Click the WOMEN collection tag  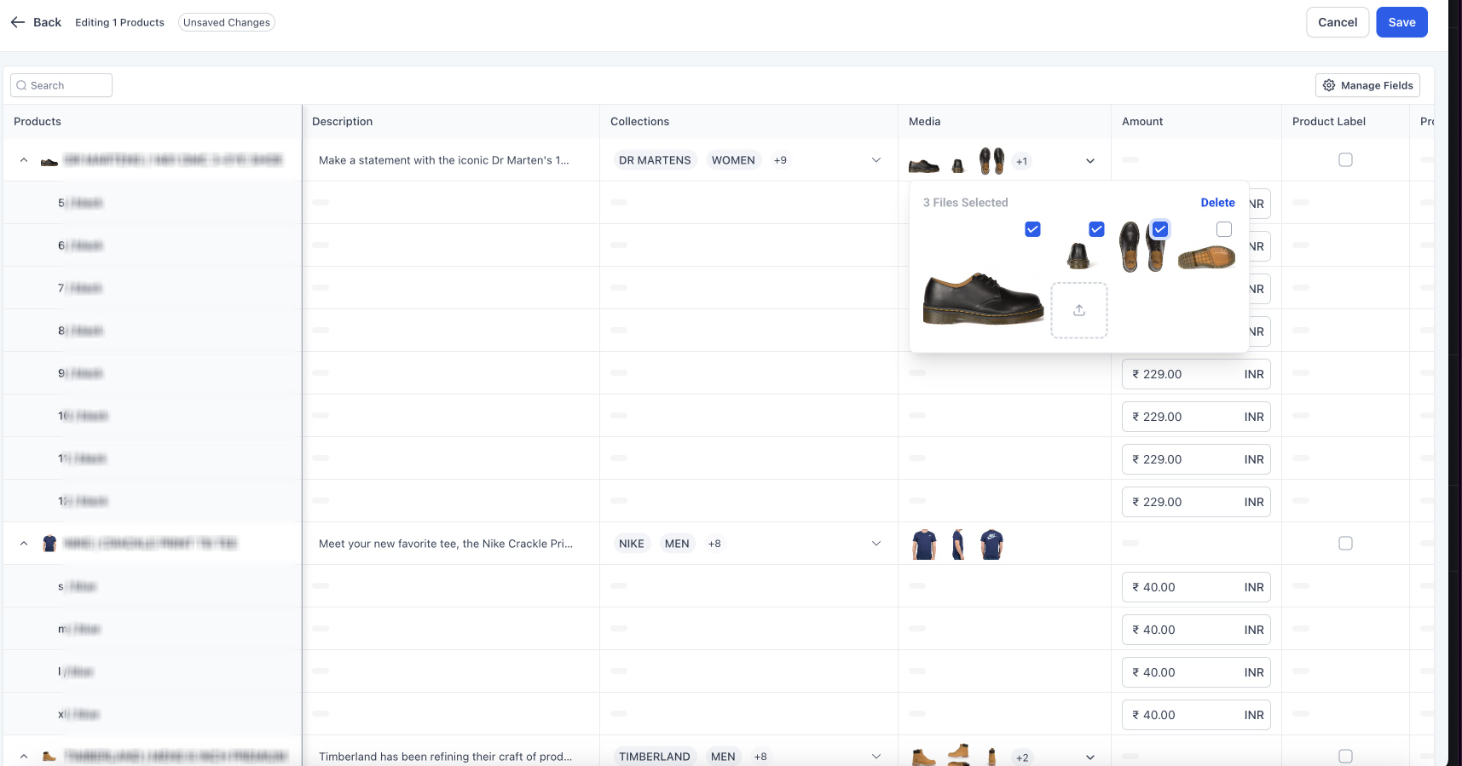tap(733, 160)
